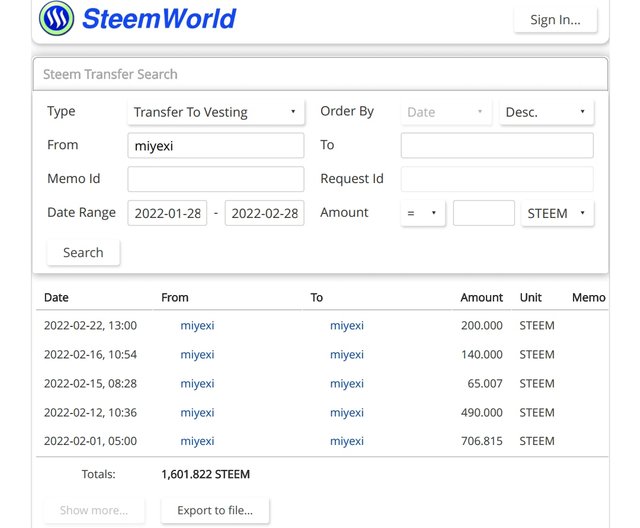Click the empty Amount value field
Viewport: 640px width, 528px height.
pos(484,213)
